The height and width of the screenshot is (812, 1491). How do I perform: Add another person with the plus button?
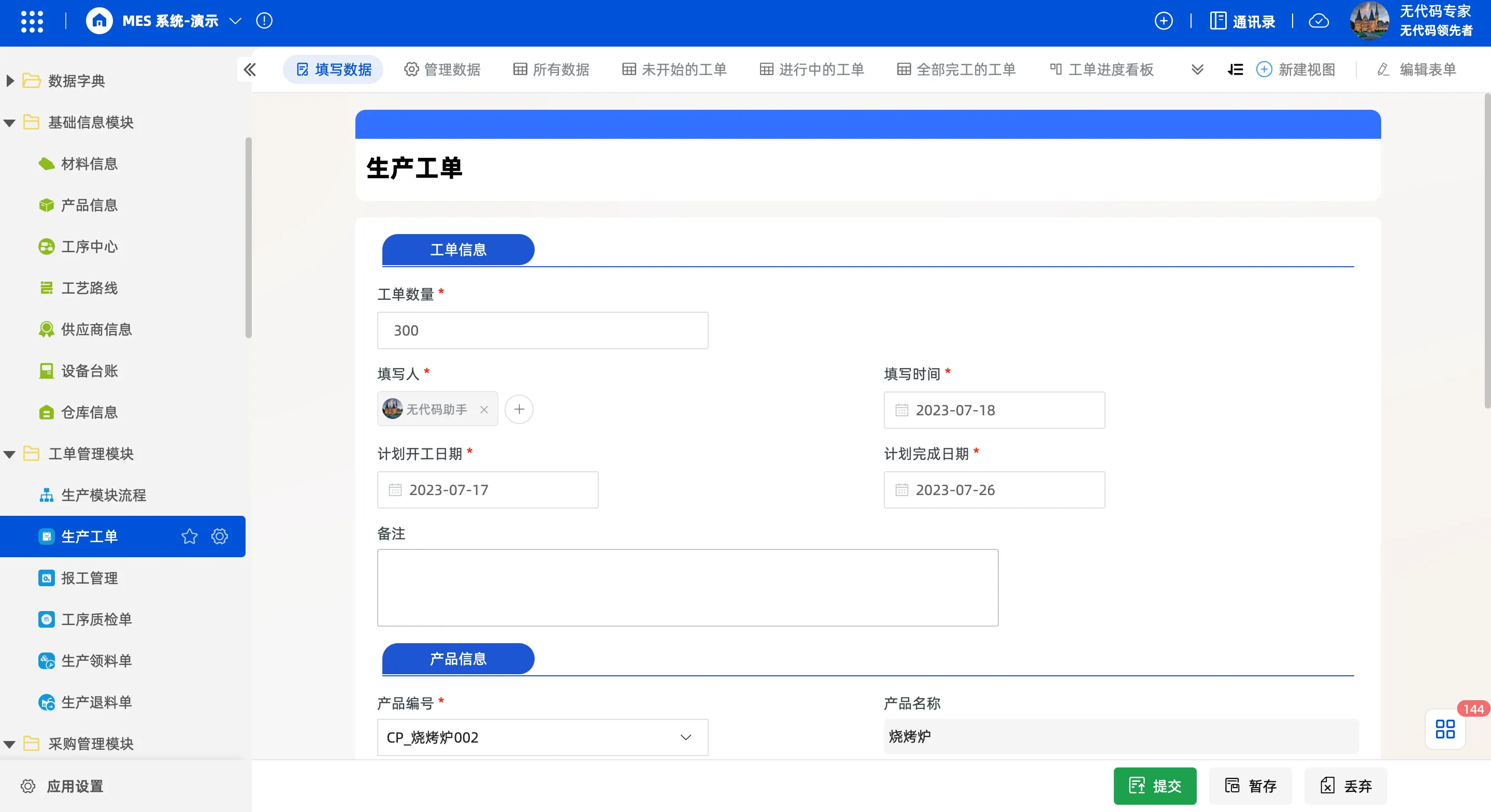point(519,410)
